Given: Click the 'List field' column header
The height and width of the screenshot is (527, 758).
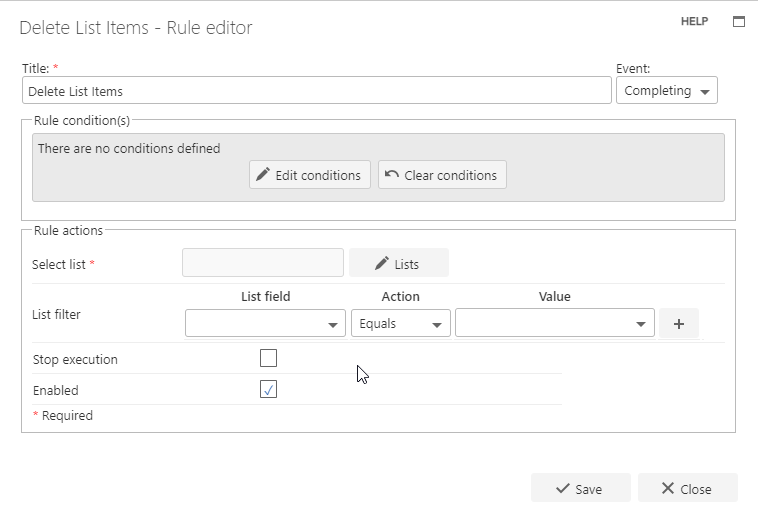Looking at the screenshot, I should [265, 296].
